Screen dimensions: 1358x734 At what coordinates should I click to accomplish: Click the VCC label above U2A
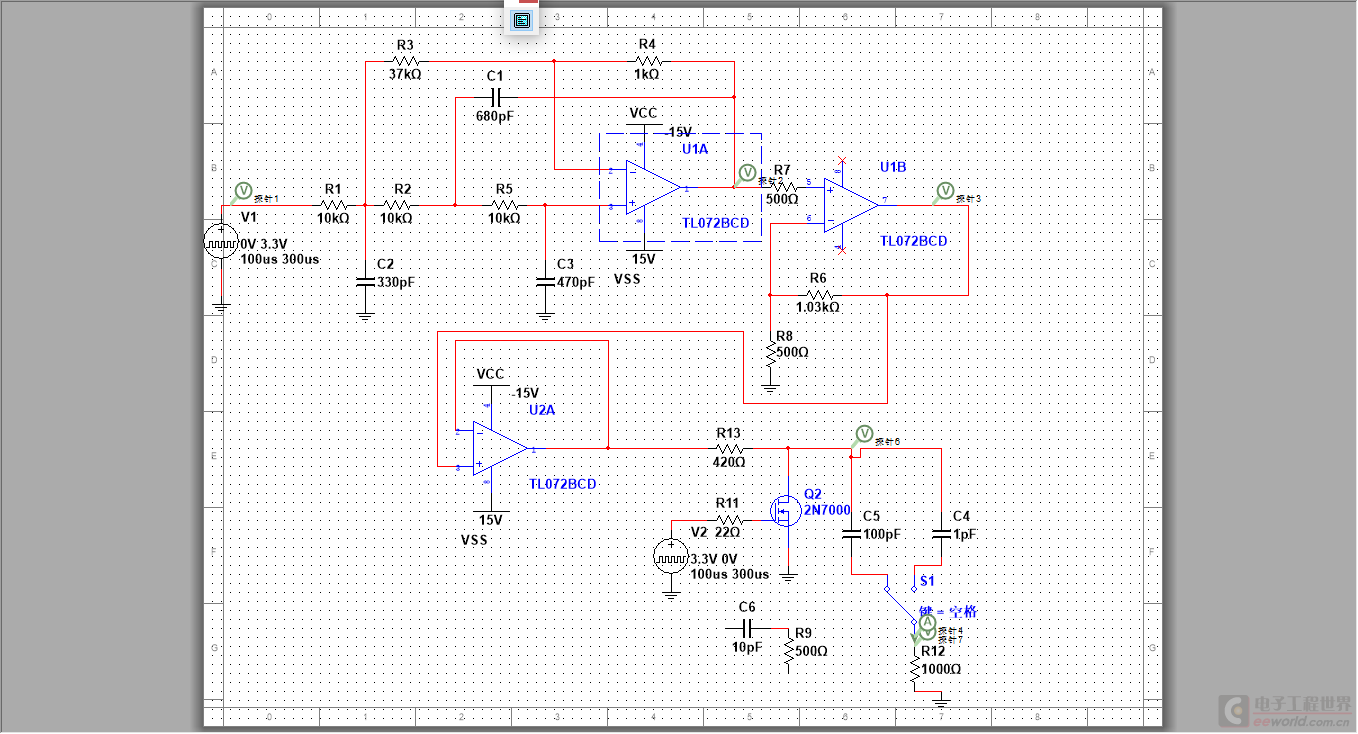[490, 374]
